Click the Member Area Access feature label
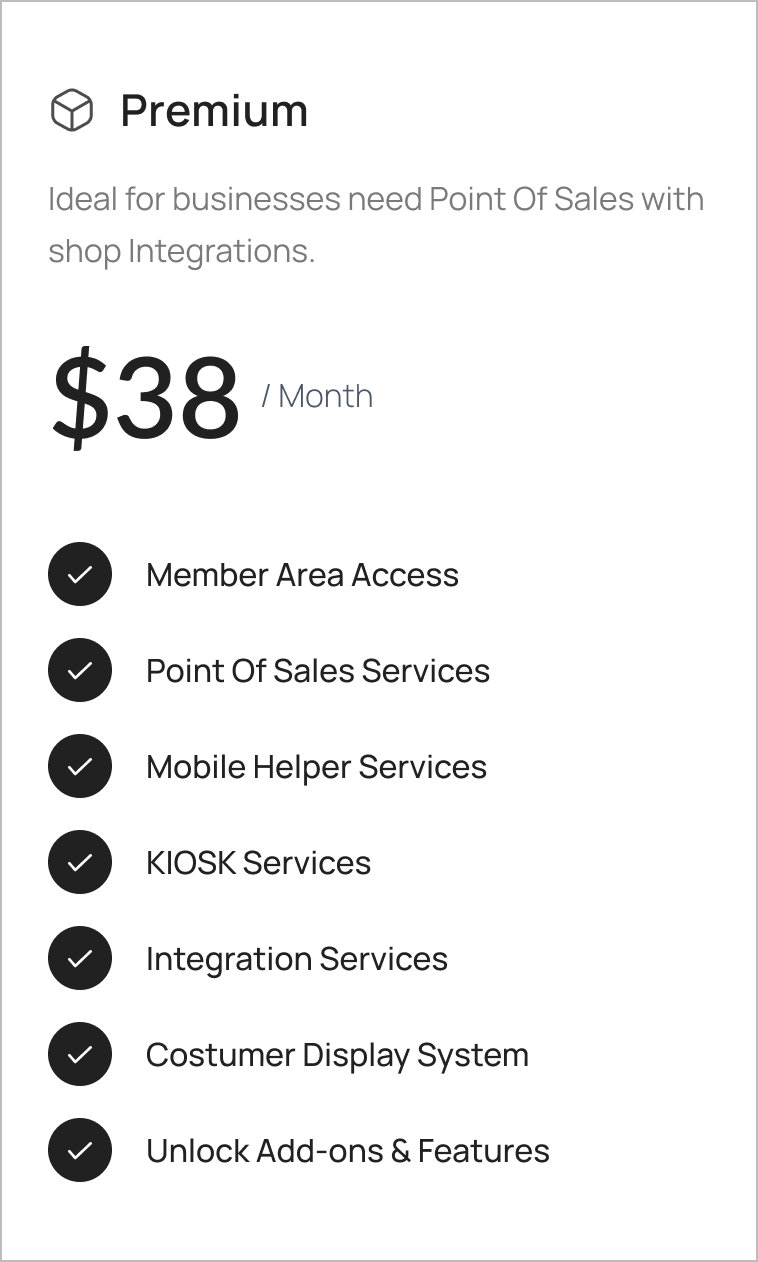 click(x=302, y=575)
